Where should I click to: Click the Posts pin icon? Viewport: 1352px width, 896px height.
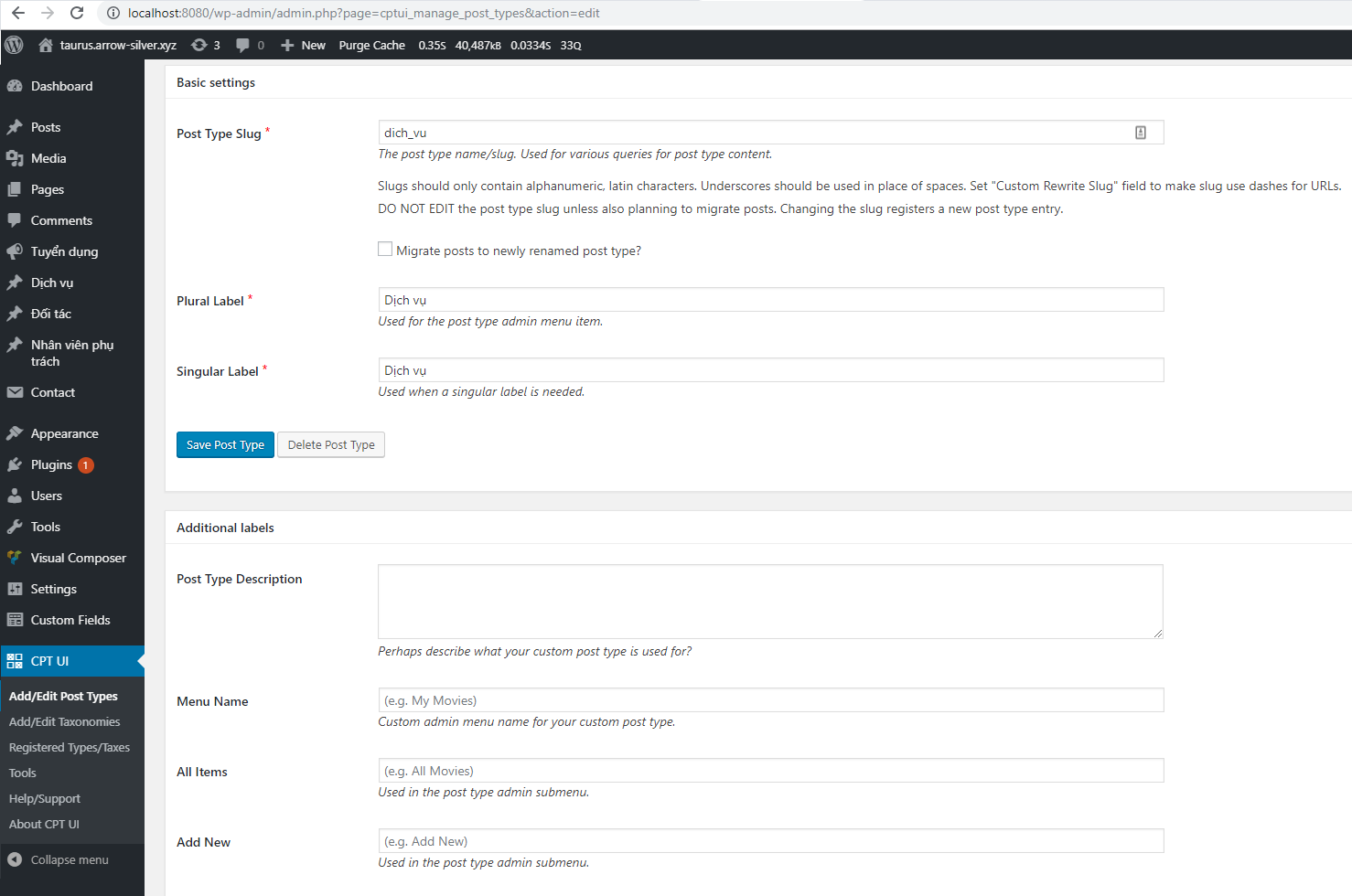pyautogui.click(x=15, y=127)
